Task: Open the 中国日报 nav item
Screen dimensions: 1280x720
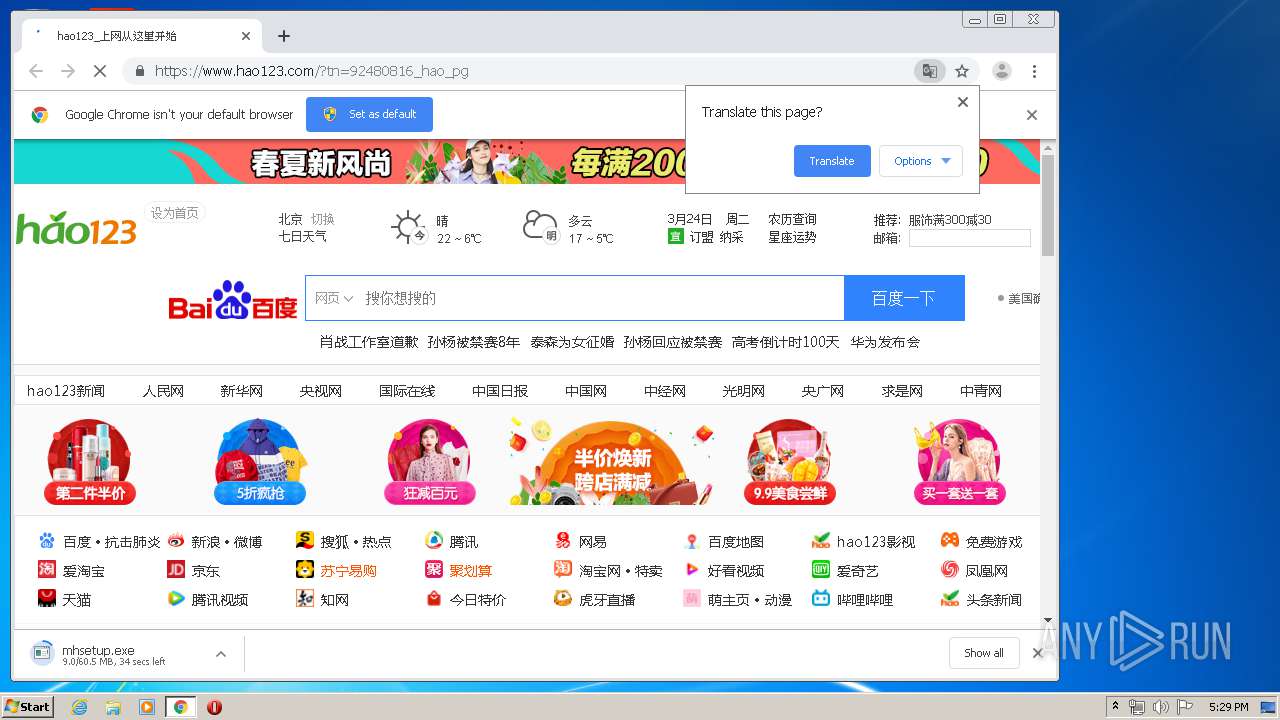Action: tap(500, 391)
